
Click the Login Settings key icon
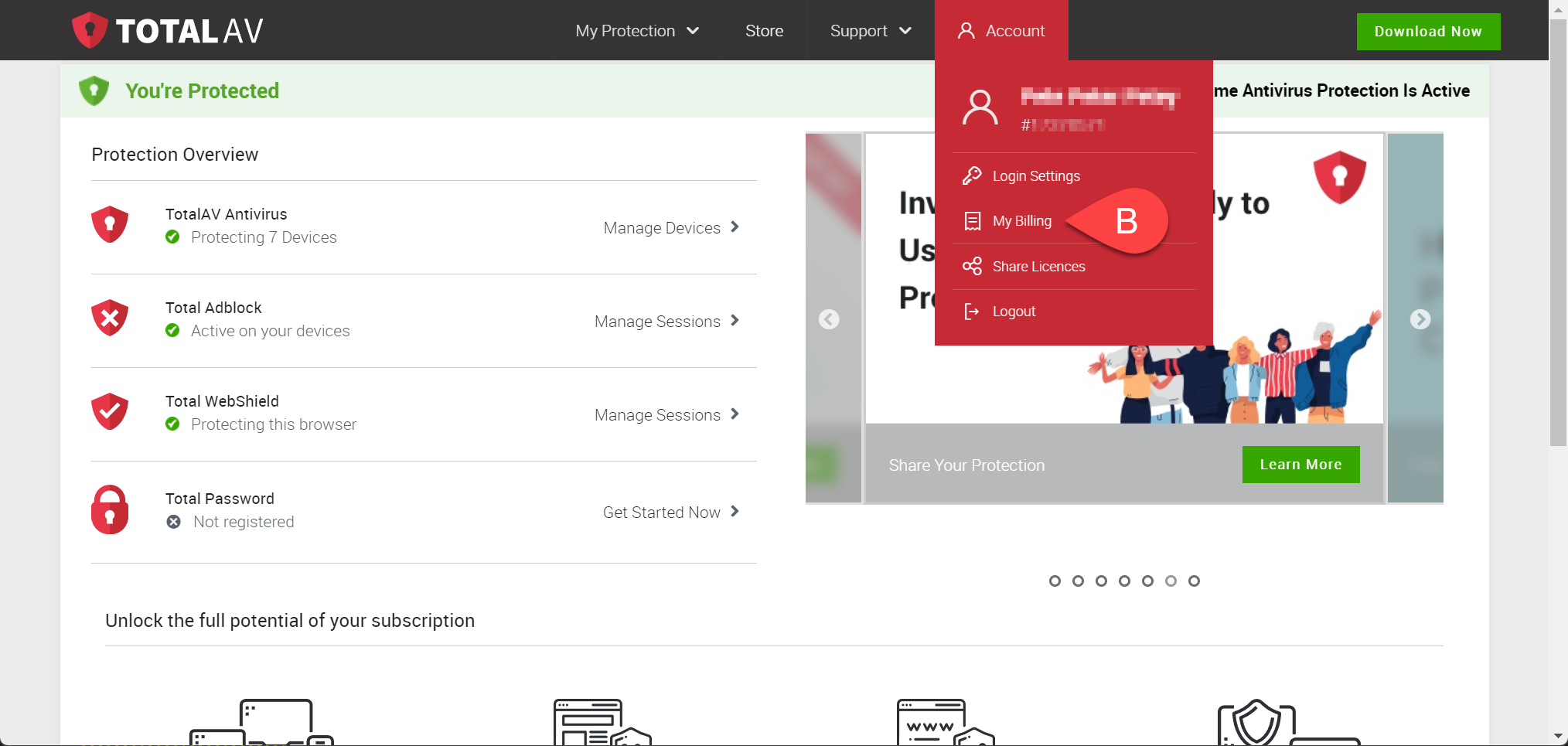[x=972, y=175]
